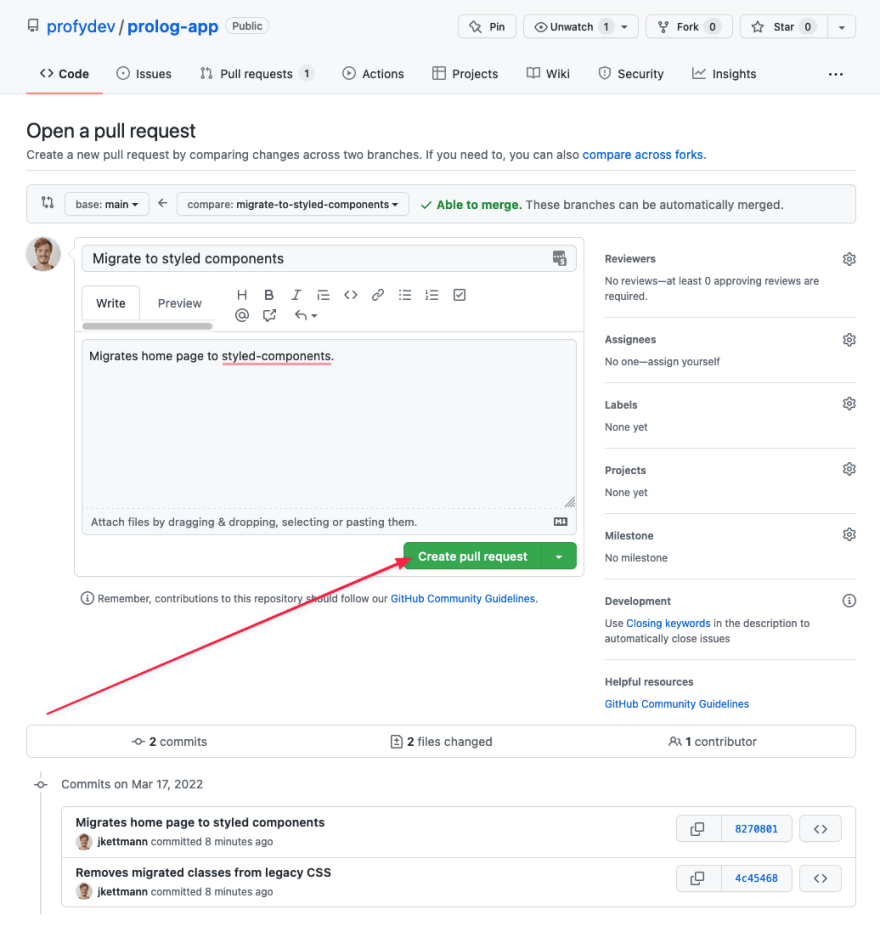Click the pull request description textarea
The height and width of the screenshot is (926, 880).
click(x=329, y=423)
